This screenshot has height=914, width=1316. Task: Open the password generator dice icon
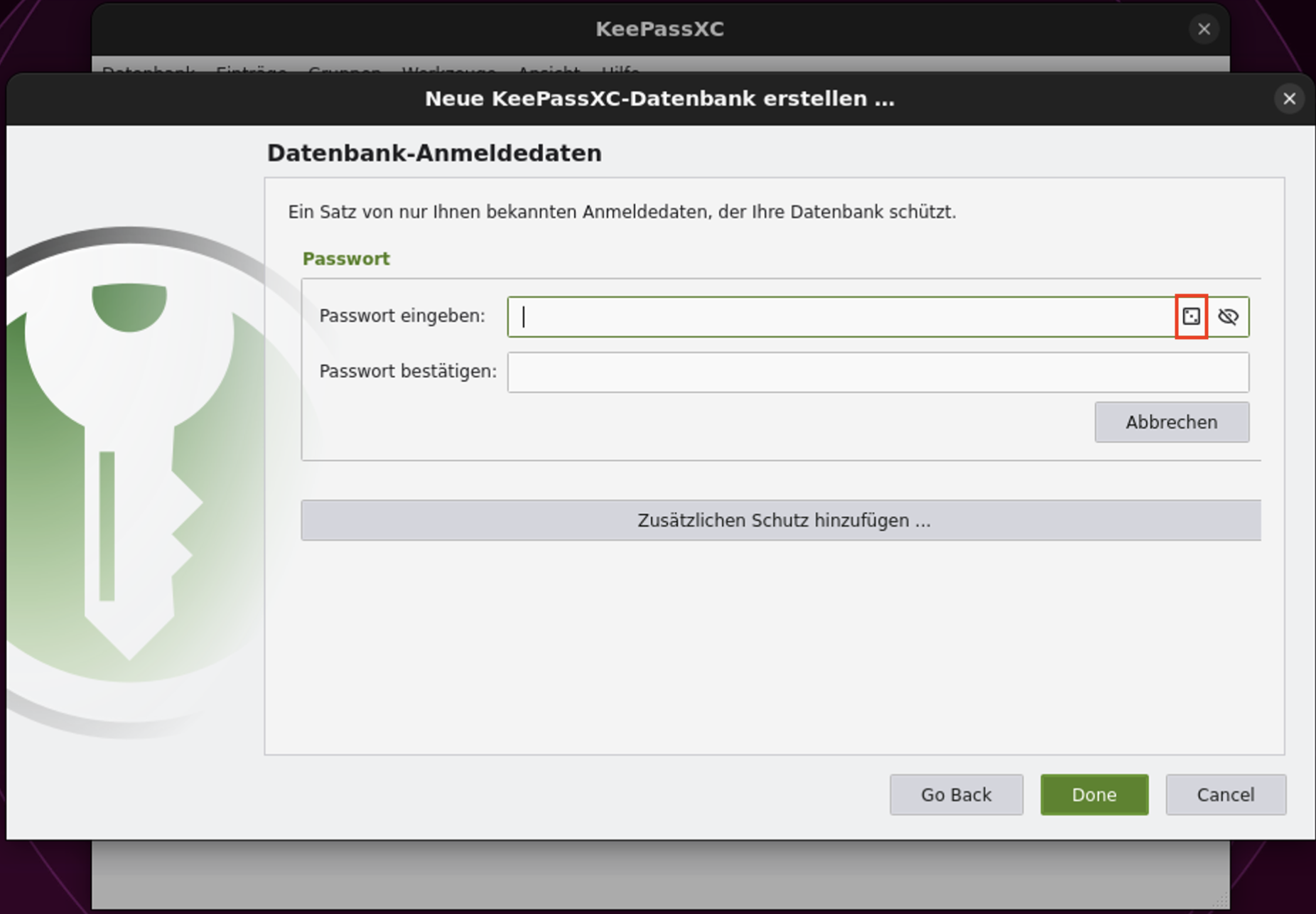click(1192, 316)
